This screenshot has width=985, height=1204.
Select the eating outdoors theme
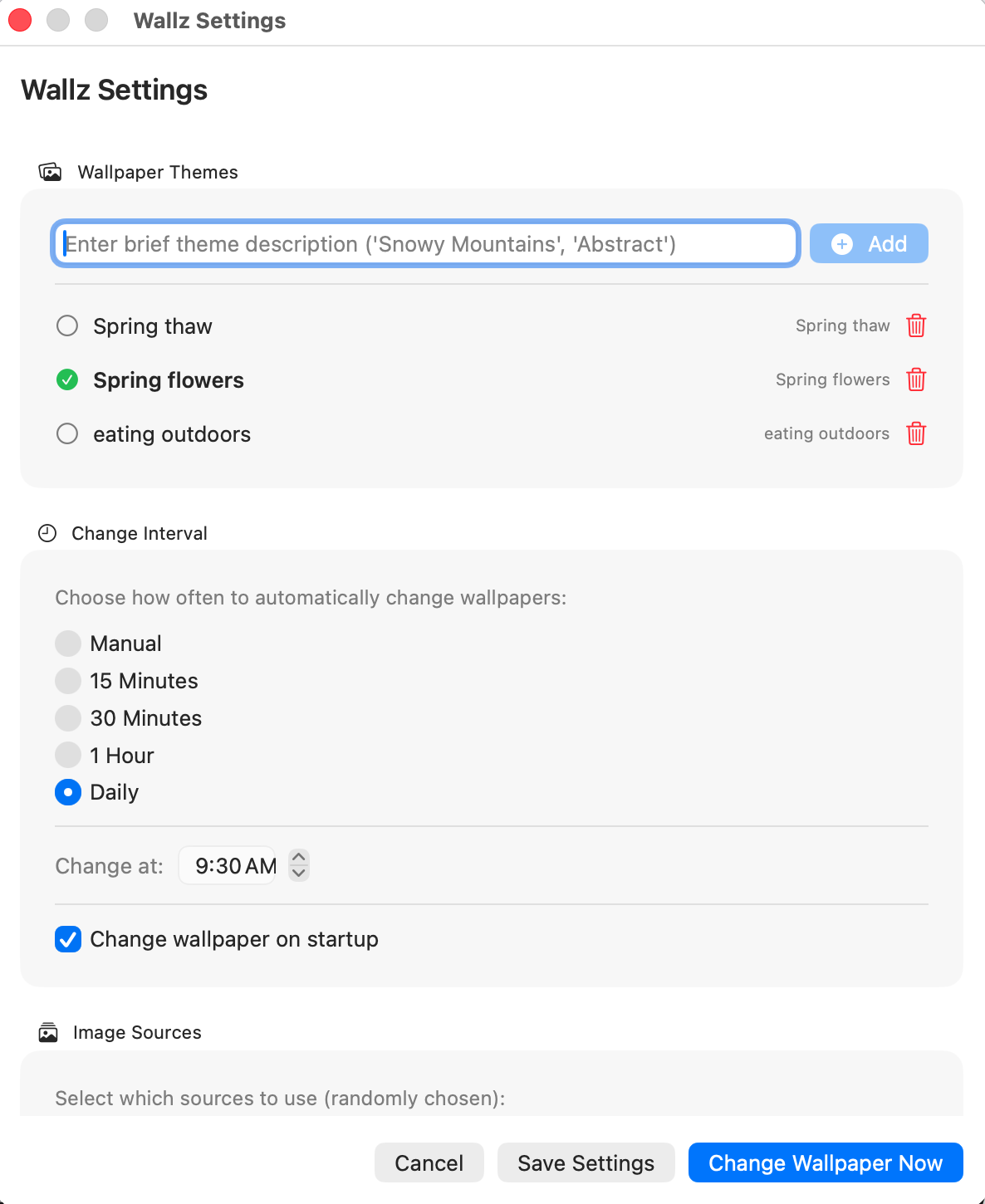tap(67, 433)
